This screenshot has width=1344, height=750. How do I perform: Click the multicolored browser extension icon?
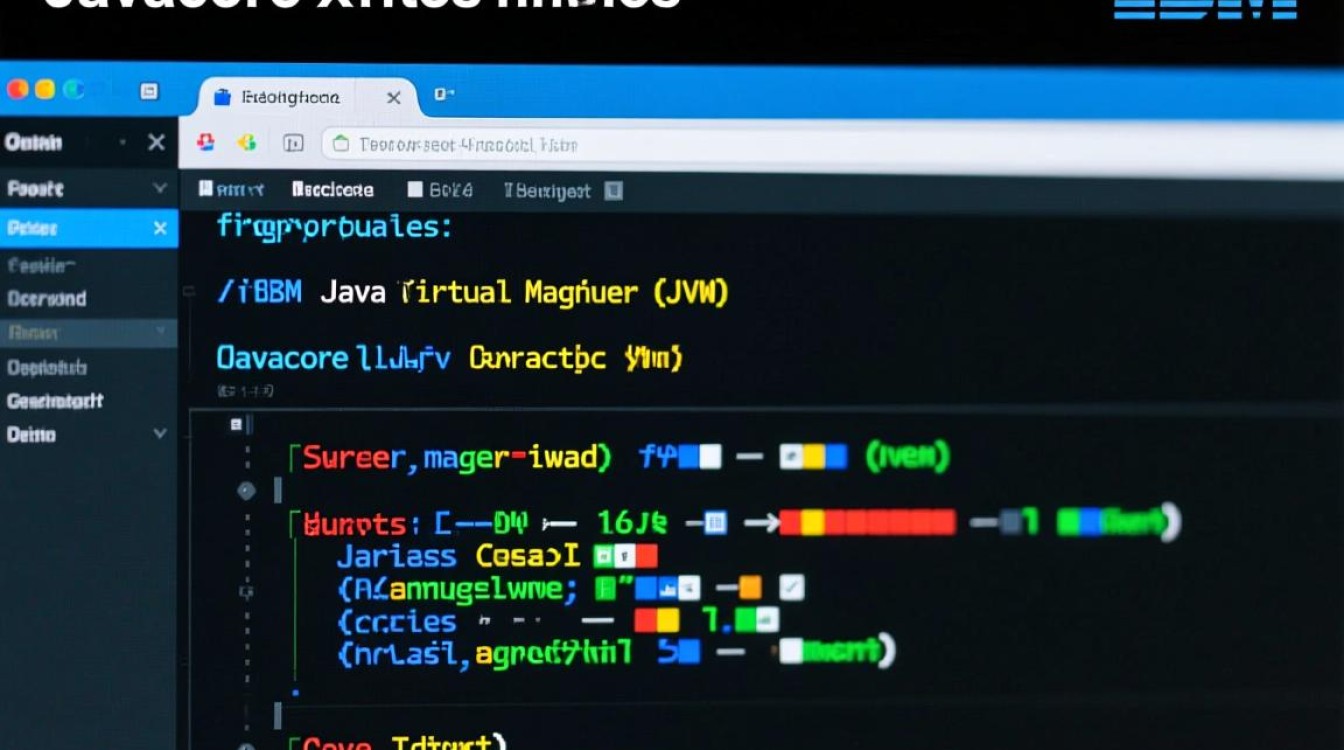click(245, 143)
